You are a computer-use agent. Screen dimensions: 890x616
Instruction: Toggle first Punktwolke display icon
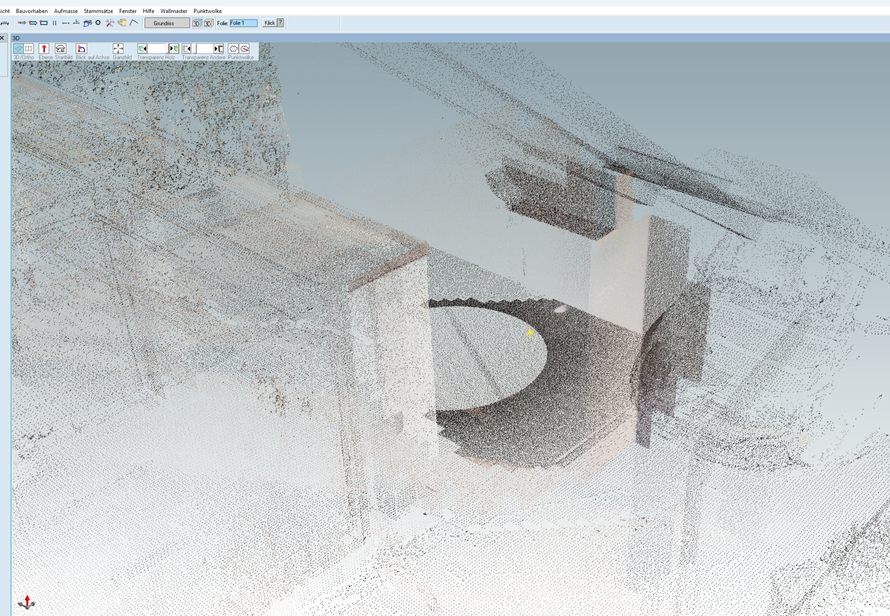[x=233, y=48]
